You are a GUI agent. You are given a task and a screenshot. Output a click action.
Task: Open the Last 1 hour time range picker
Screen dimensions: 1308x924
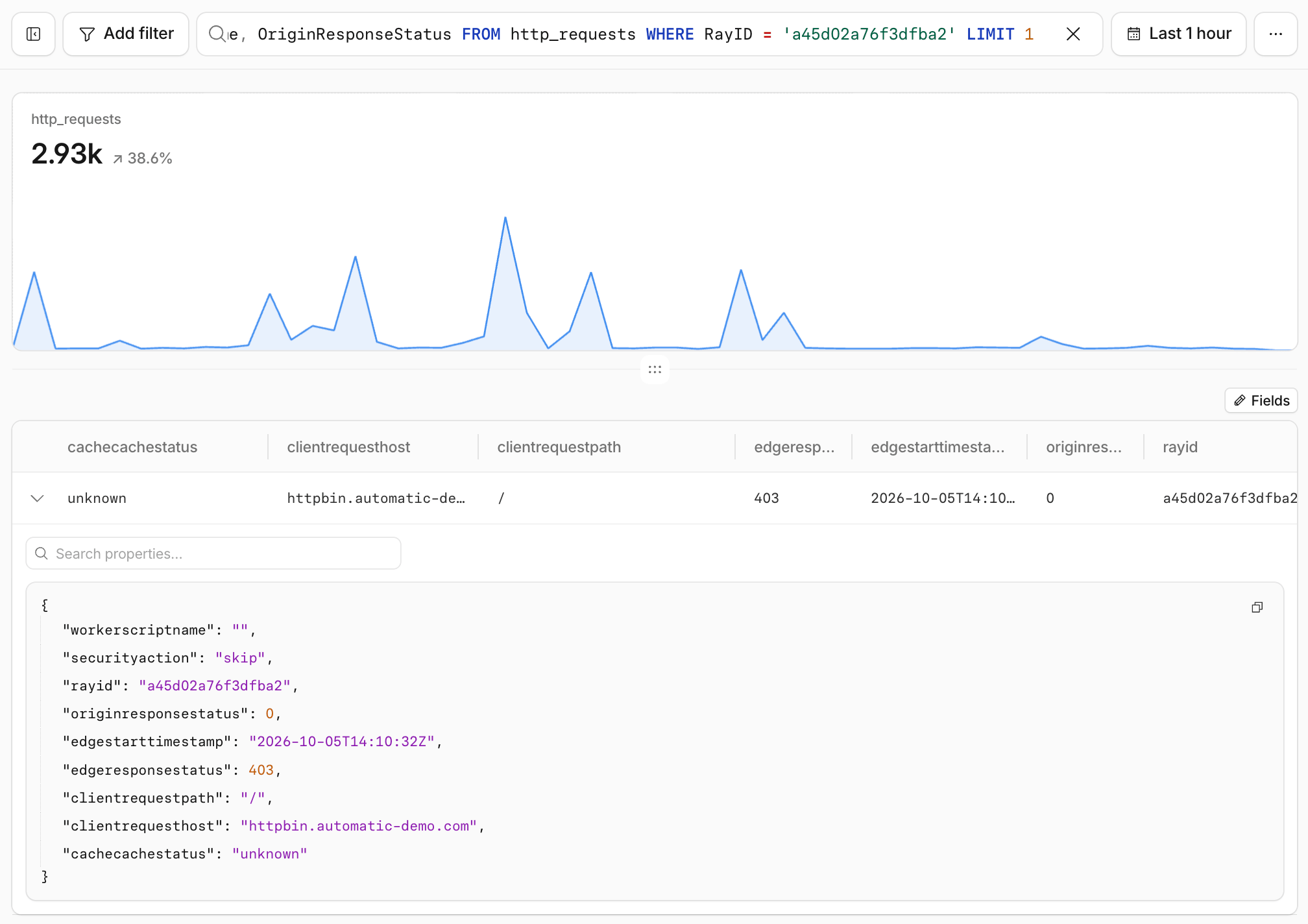1178,34
